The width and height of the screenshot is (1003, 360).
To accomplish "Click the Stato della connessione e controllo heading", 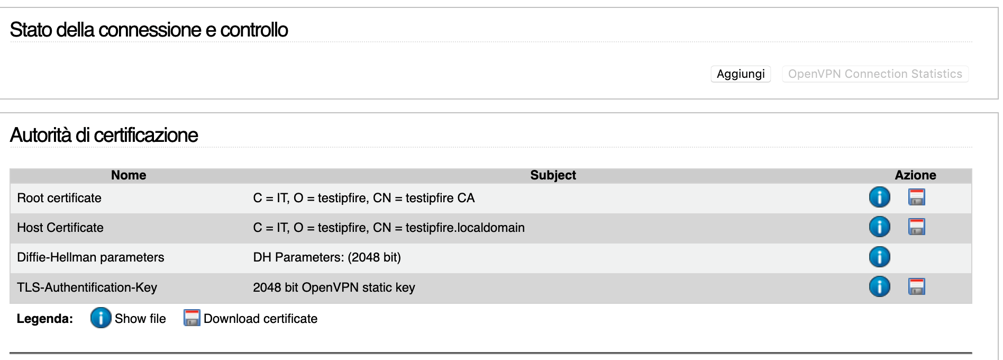I will point(148,29).
